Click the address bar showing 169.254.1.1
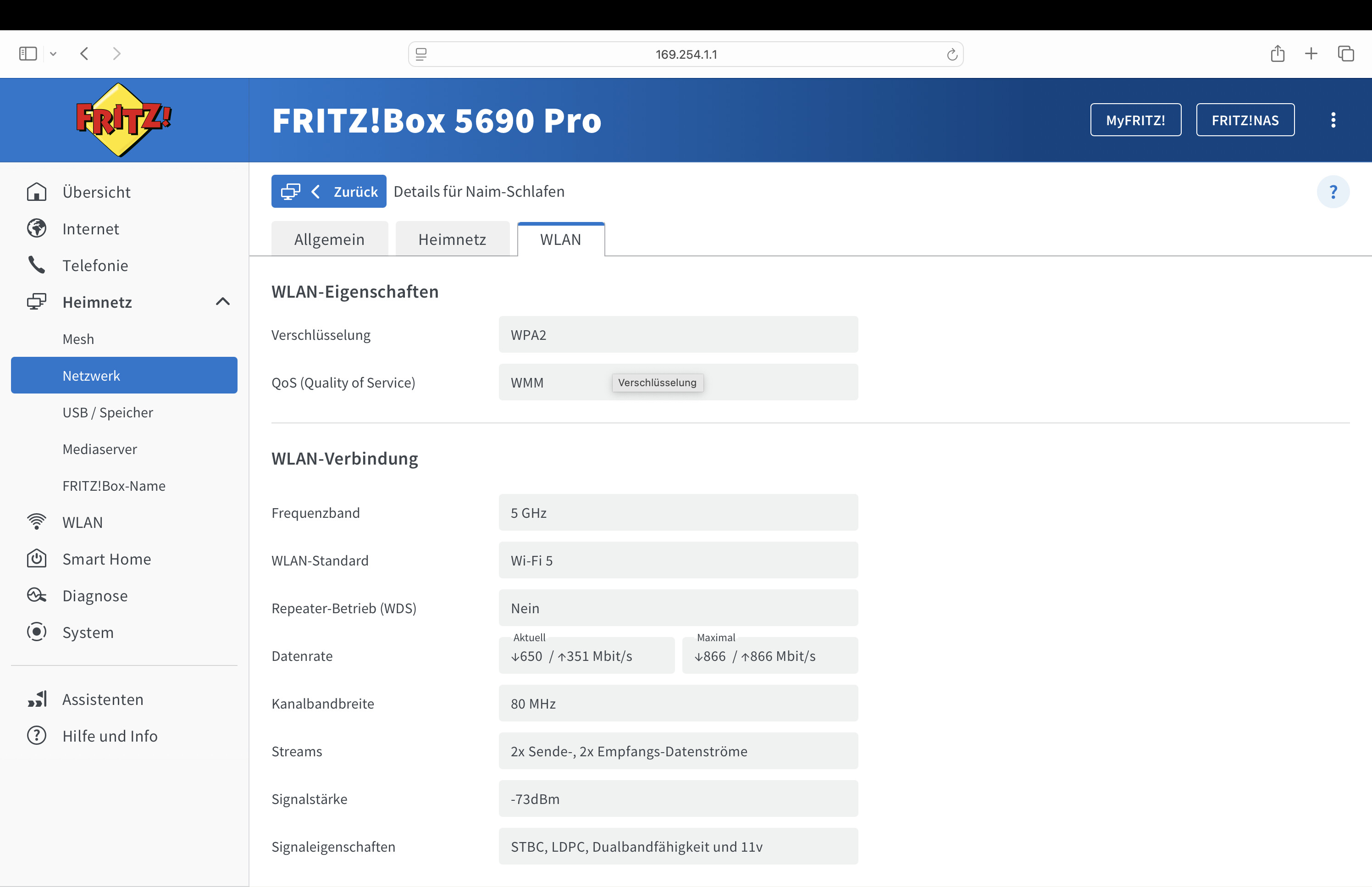The image size is (1372, 887). [x=685, y=54]
